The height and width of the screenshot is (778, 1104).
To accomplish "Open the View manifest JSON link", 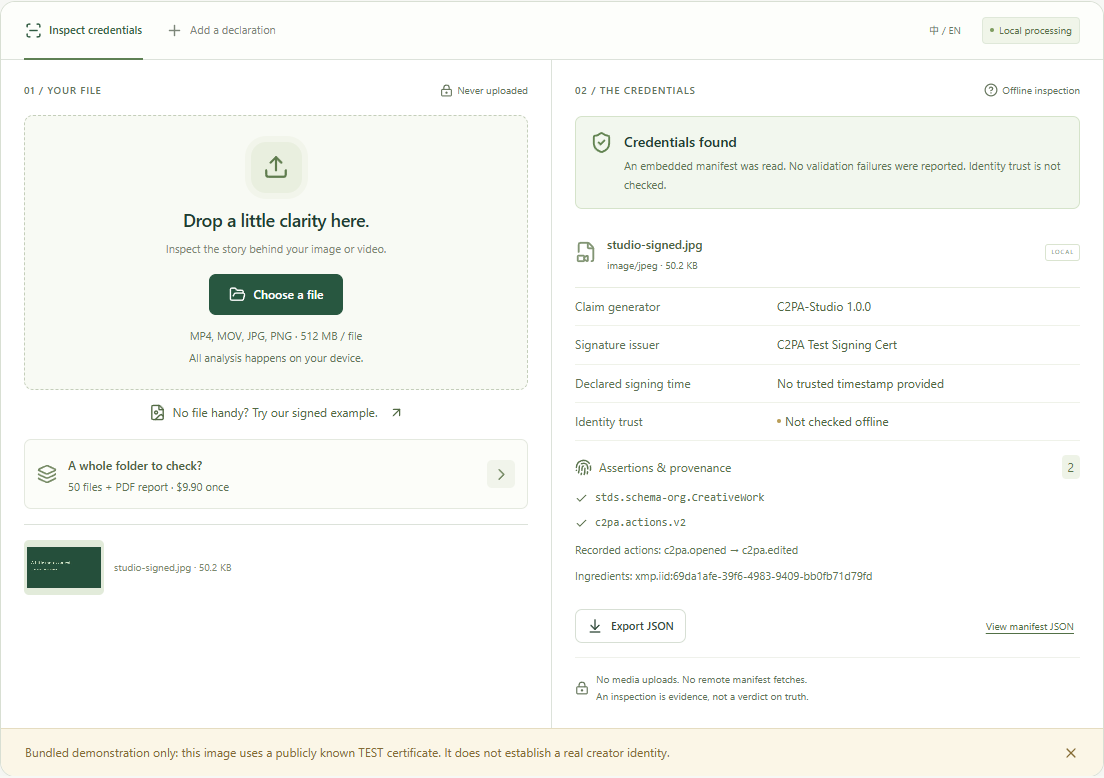I will pos(1029,627).
